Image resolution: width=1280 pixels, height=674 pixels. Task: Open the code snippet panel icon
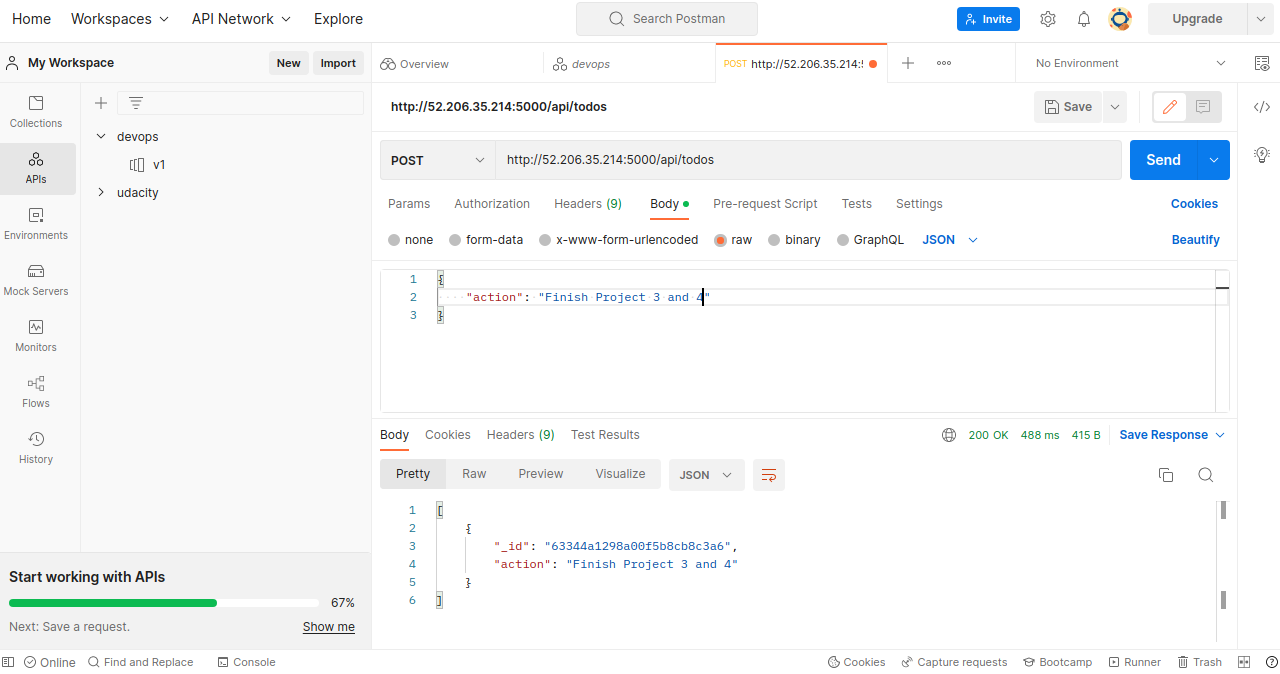tap(1262, 107)
